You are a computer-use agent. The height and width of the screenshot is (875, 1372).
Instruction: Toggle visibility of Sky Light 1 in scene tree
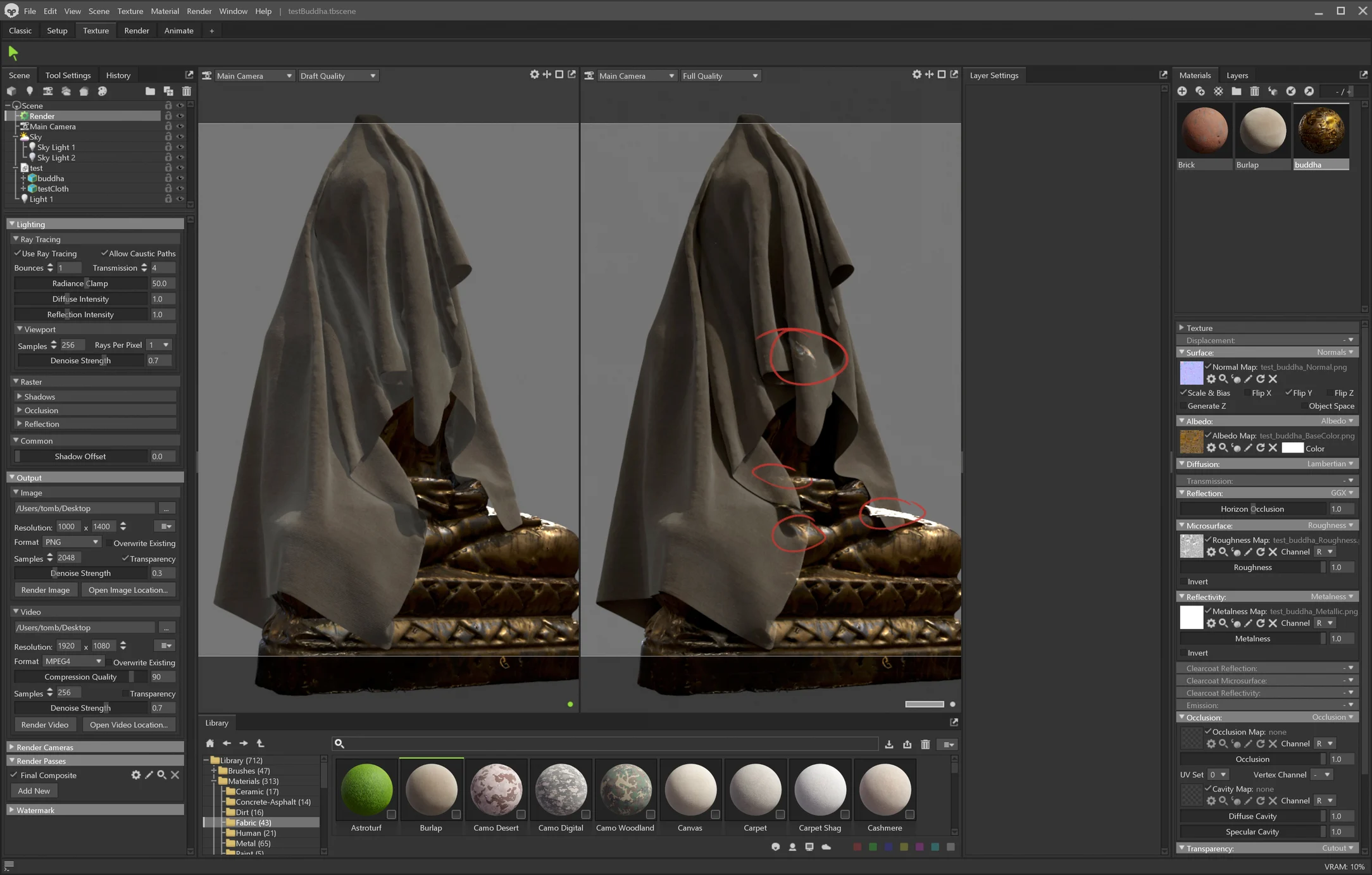point(180,147)
